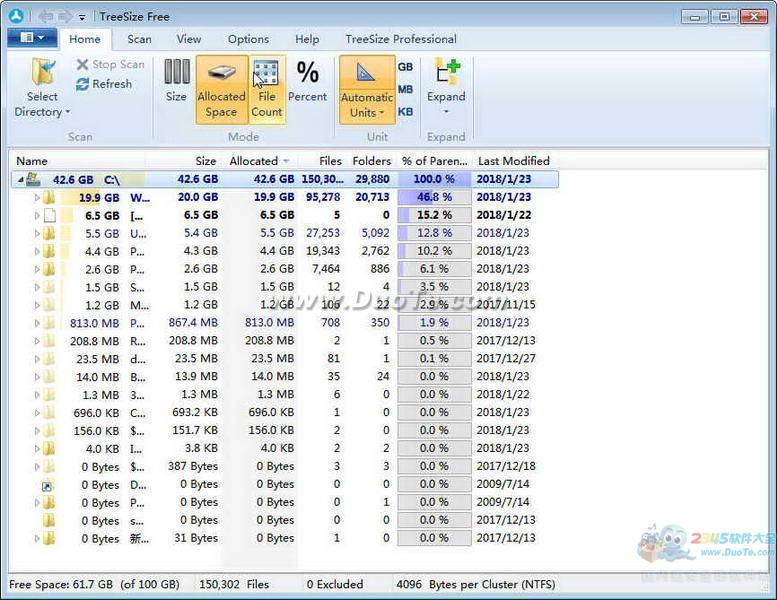Click the 6.5 GB file page icon

click(50, 216)
